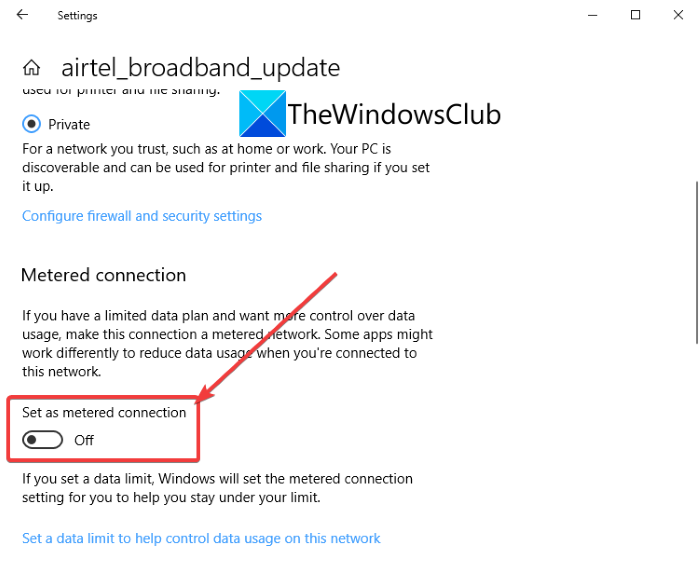This screenshot has height=575, width=700.
Task: Open Set a data limit link
Action: pyautogui.click(x=201, y=538)
